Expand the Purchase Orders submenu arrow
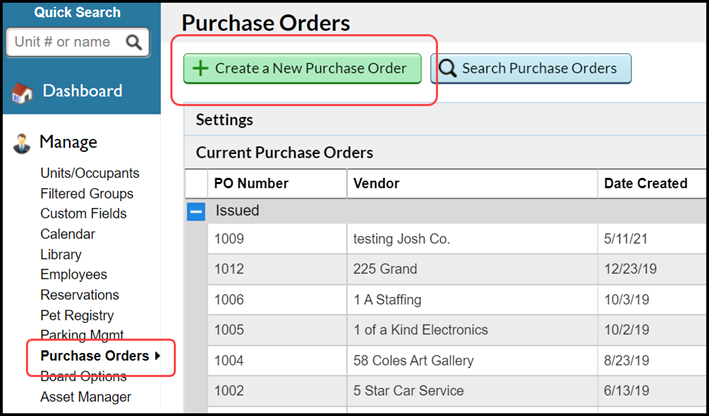This screenshot has height=416, width=709. coord(157,356)
